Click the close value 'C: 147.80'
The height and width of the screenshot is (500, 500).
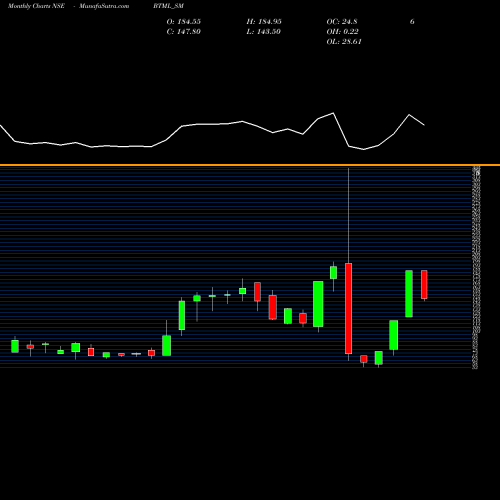[x=184, y=32]
